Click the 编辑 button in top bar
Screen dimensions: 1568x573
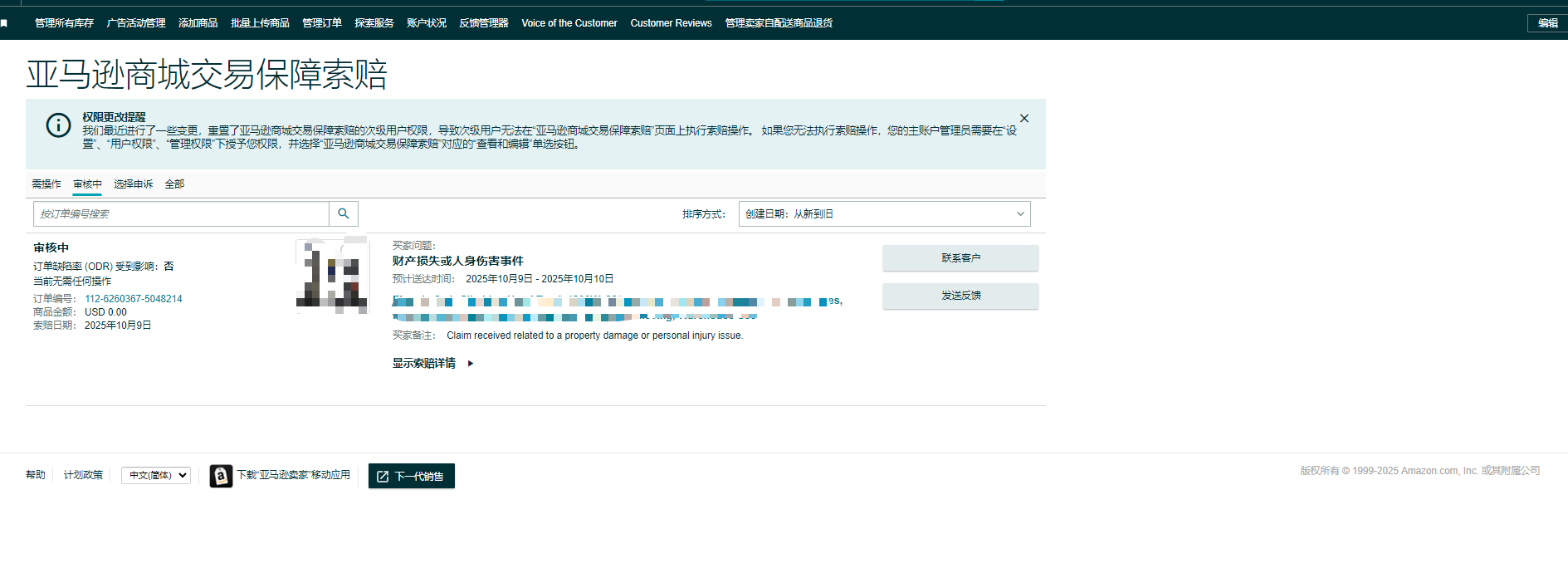1546,23
